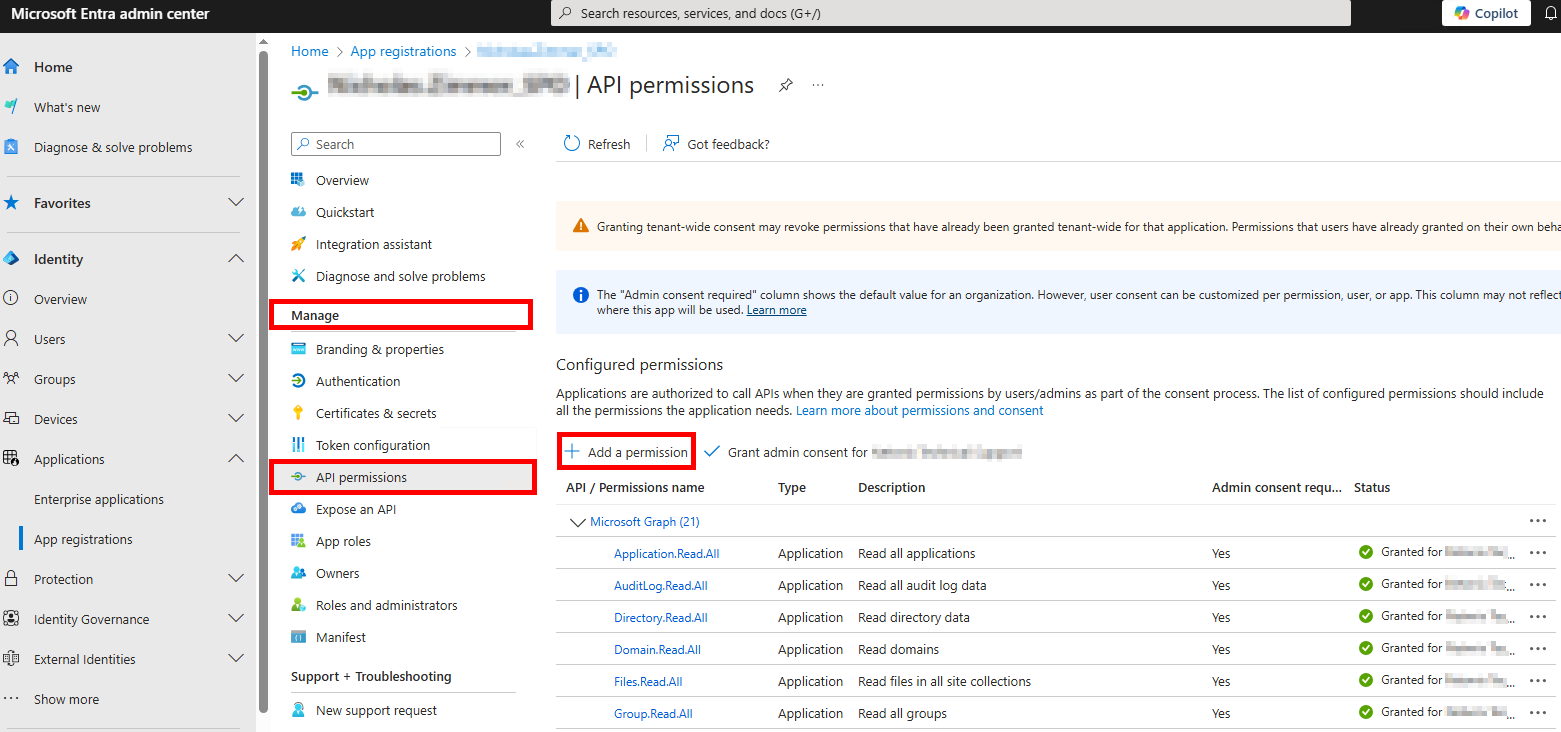1561x732 pixels.
Task: Collapse the resource menu with double-chevron icon
Action: tap(520, 144)
